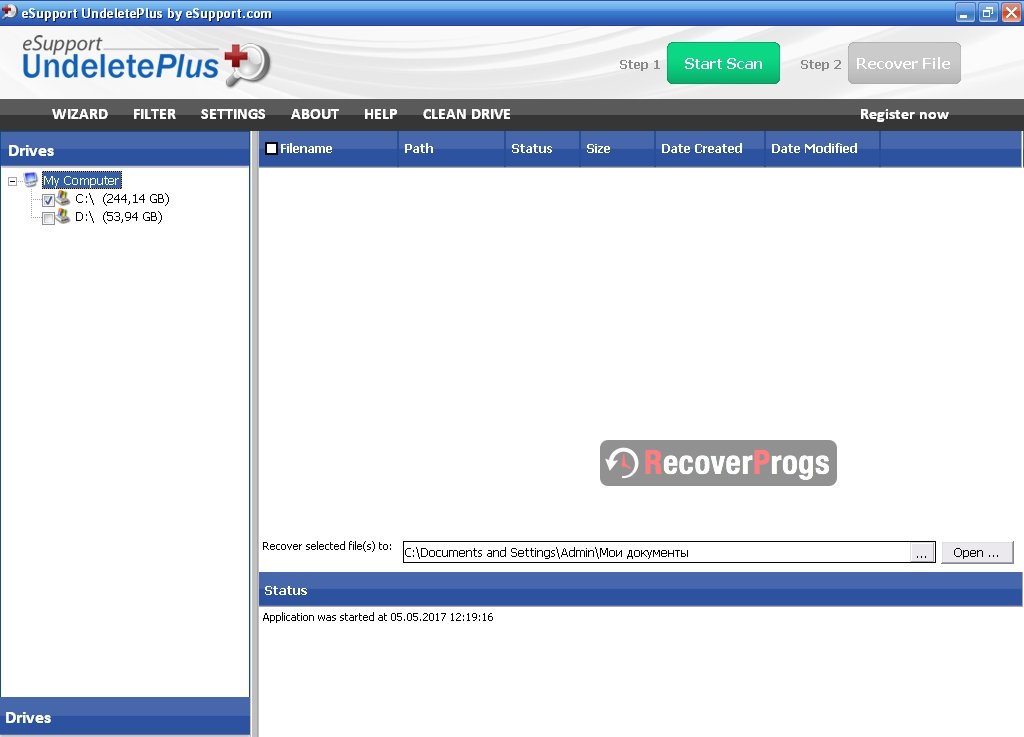Viewport: 1024px width, 737px height.
Task: Open the WIZARD menu
Action: click(x=80, y=114)
